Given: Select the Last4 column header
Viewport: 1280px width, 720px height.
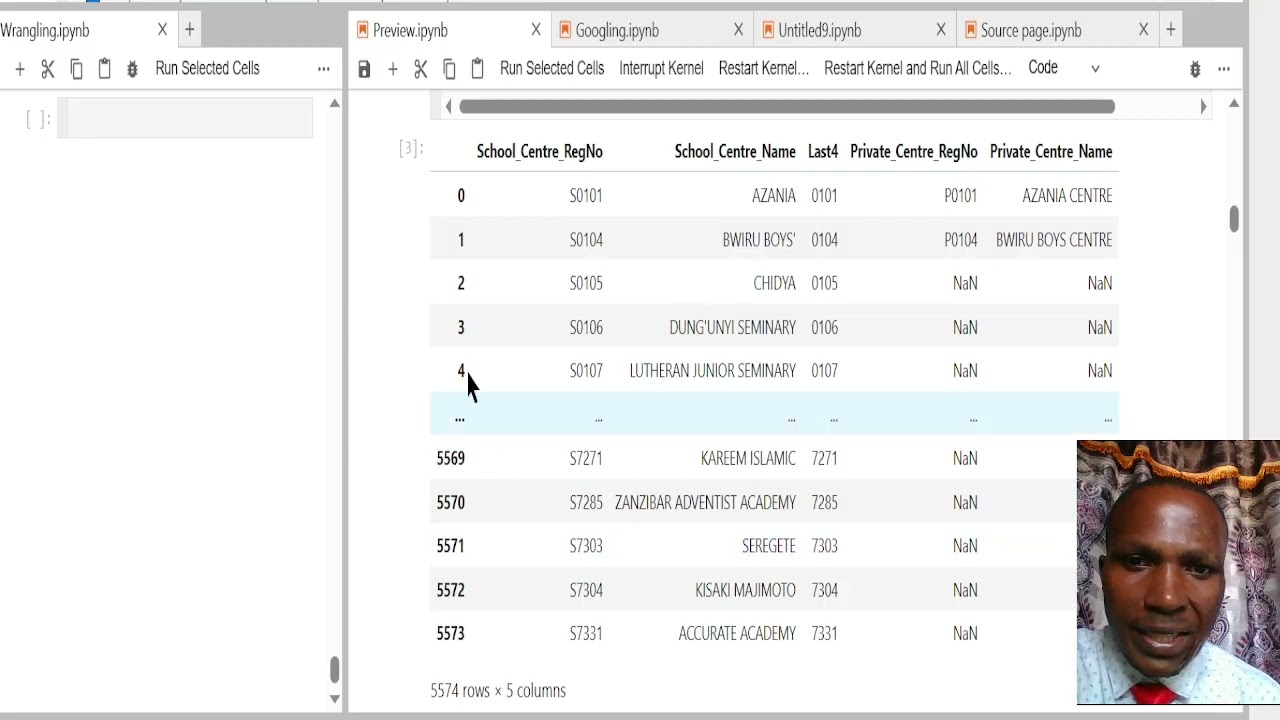Looking at the screenshot, I should pos(823,152).
